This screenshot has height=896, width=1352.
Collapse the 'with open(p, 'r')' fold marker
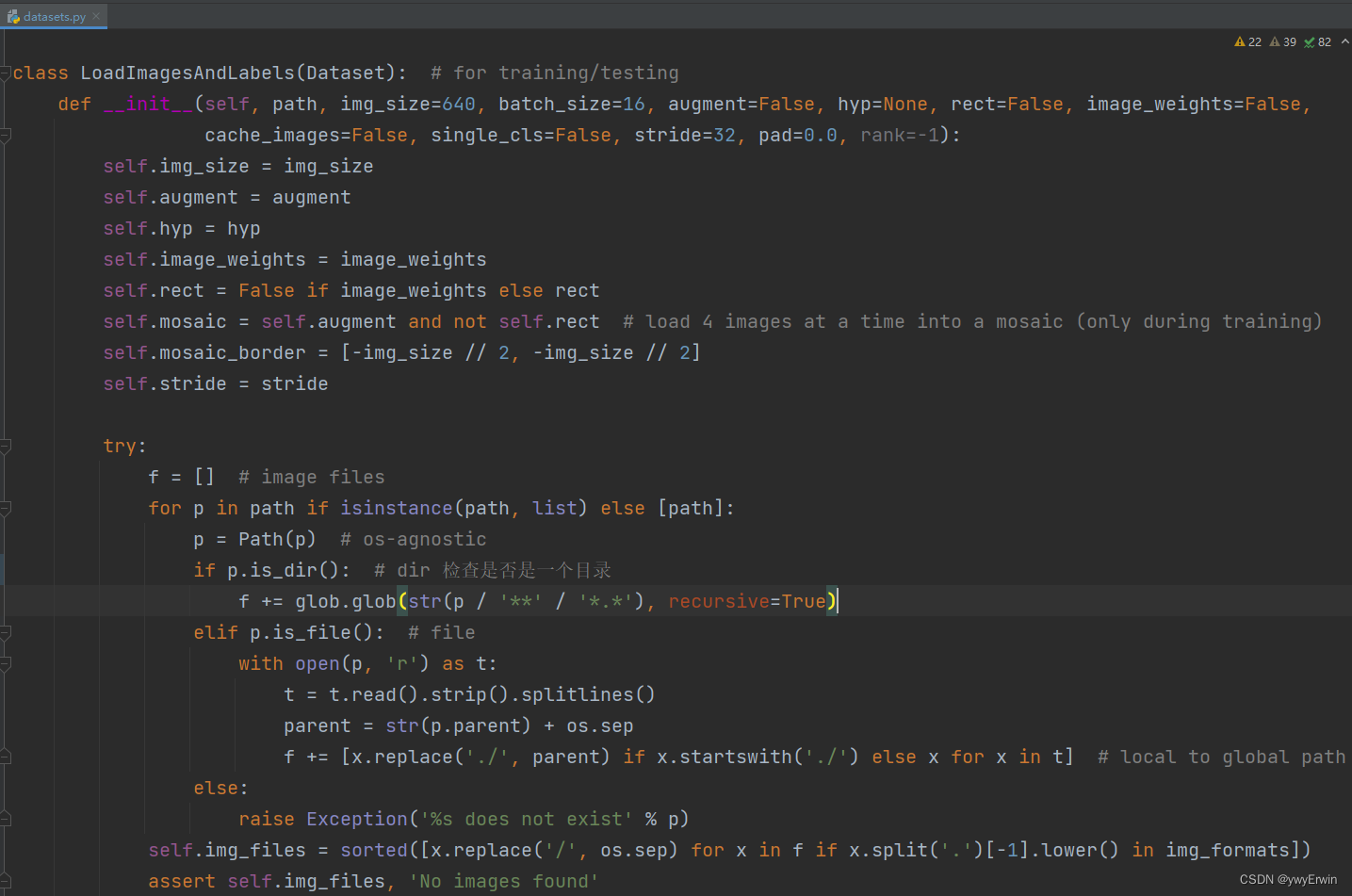[x=5, y=664]
